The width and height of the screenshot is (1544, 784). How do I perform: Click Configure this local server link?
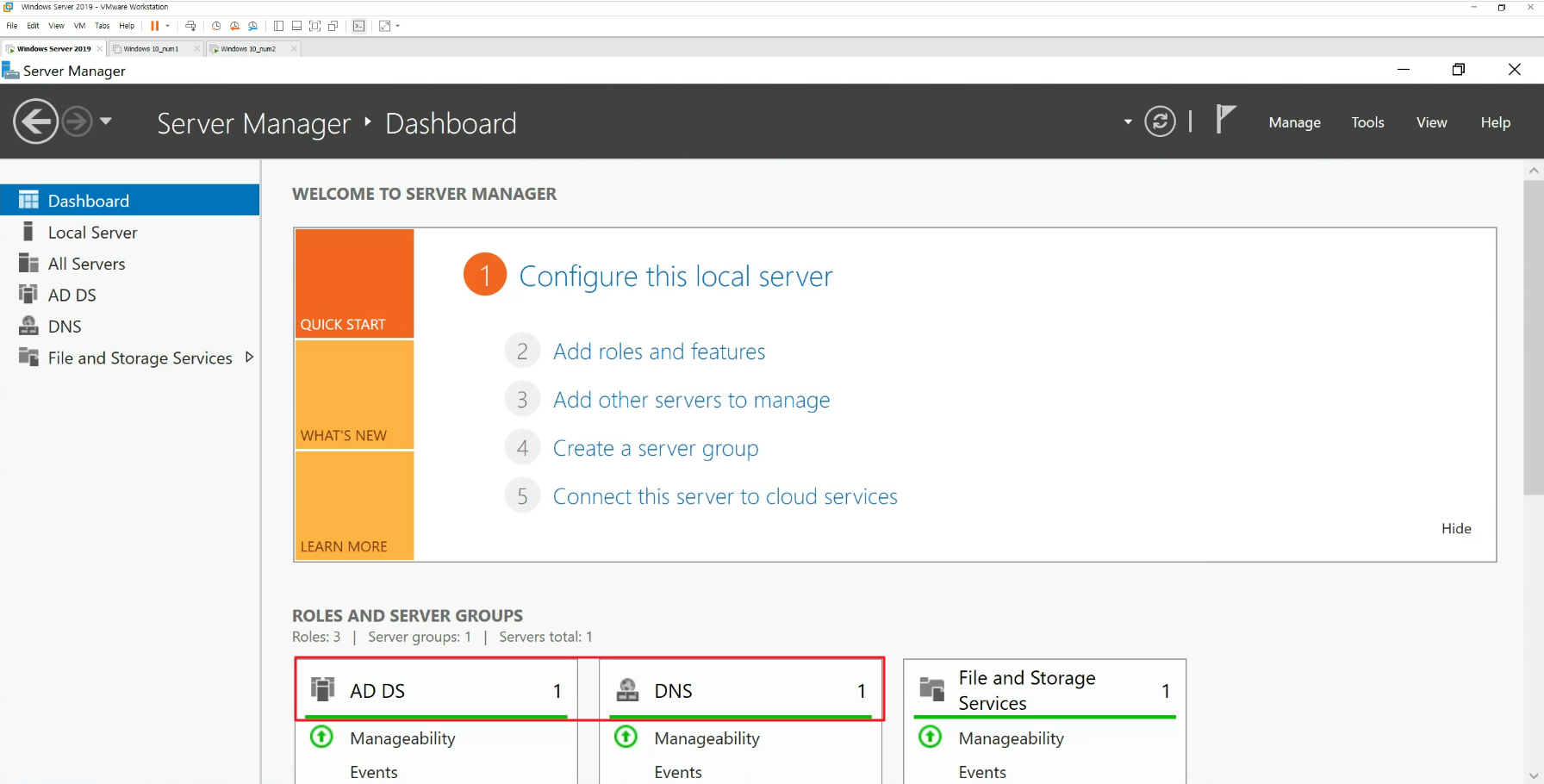pyautogui.click(x=675, y=276)
